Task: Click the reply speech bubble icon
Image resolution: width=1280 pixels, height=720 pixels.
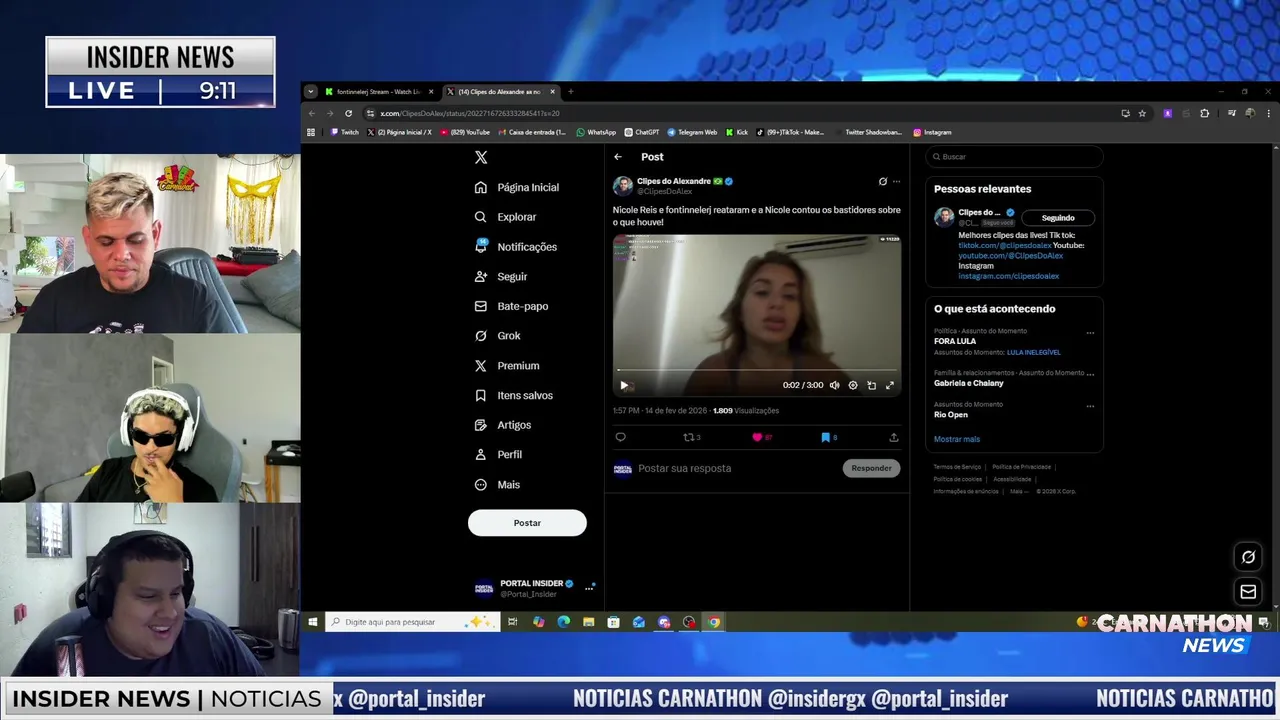Action: coord(620,437)
